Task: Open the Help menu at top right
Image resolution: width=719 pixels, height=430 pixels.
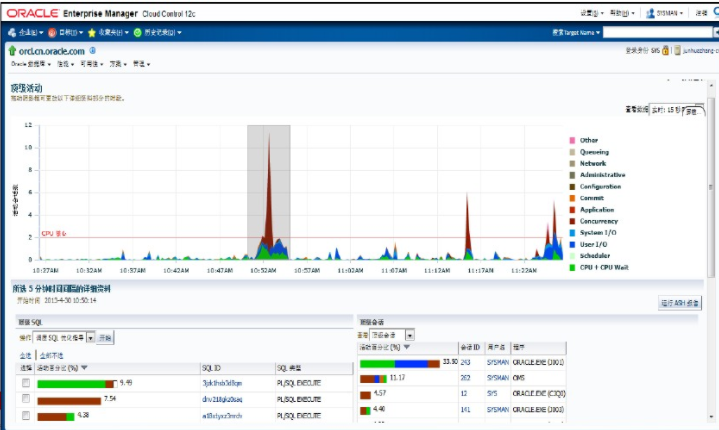Action: 622,13
